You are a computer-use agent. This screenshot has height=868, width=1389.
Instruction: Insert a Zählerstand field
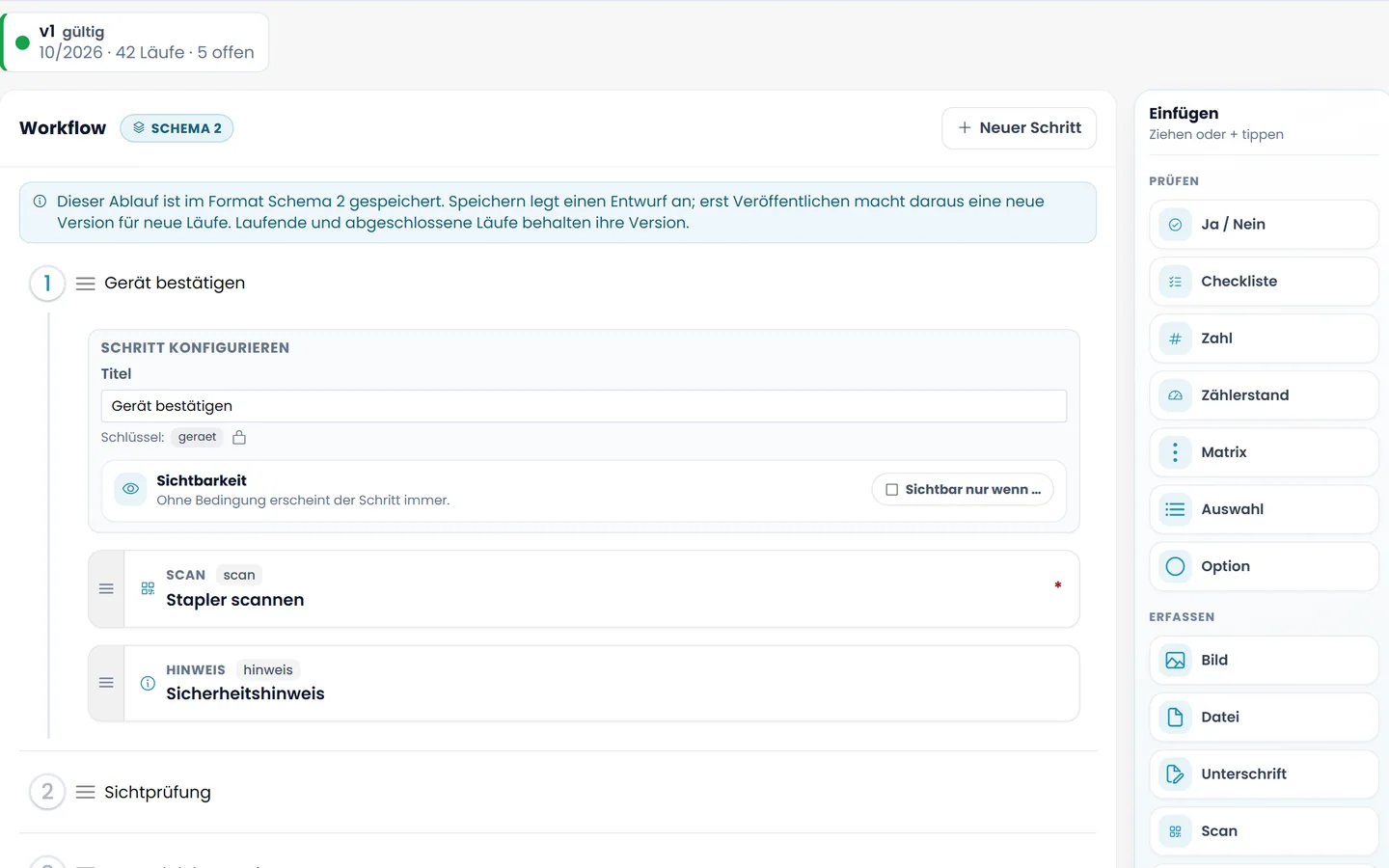point(1264,395)
